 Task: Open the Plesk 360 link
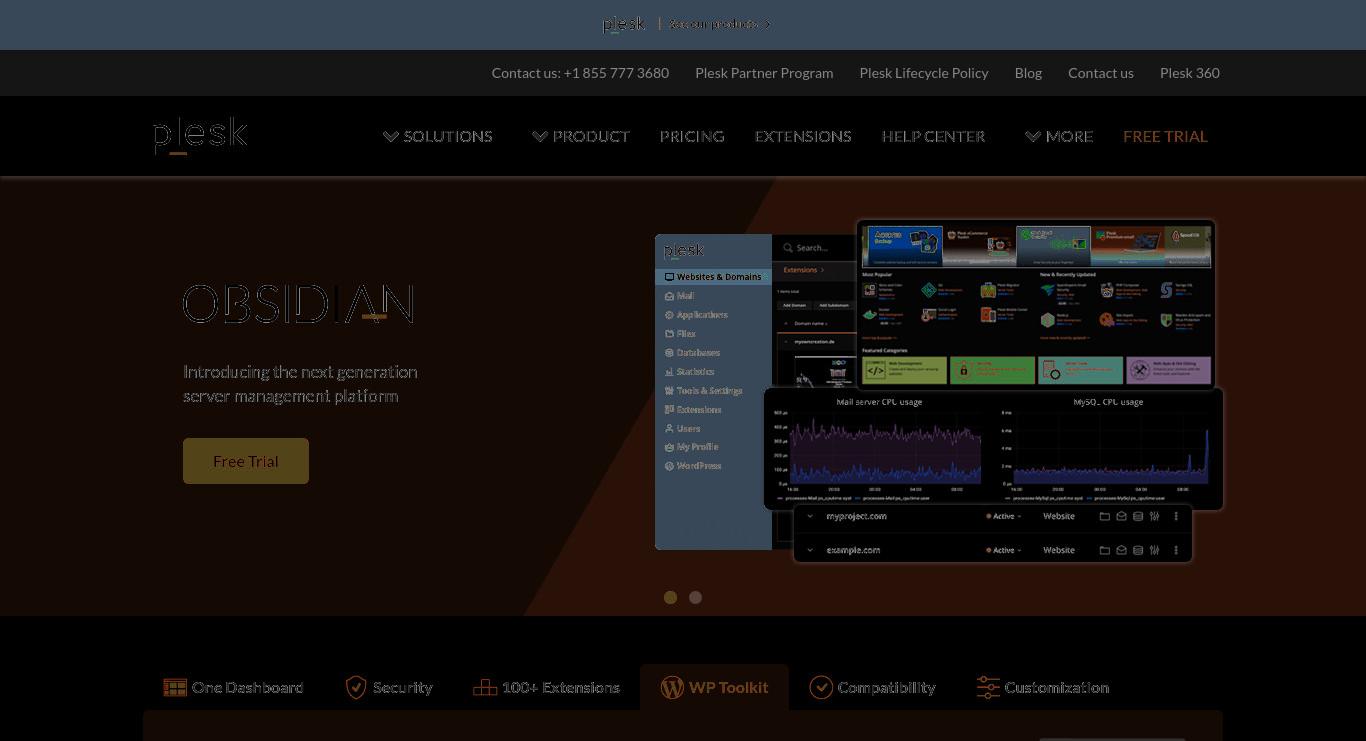click(x=1190, y=73)
